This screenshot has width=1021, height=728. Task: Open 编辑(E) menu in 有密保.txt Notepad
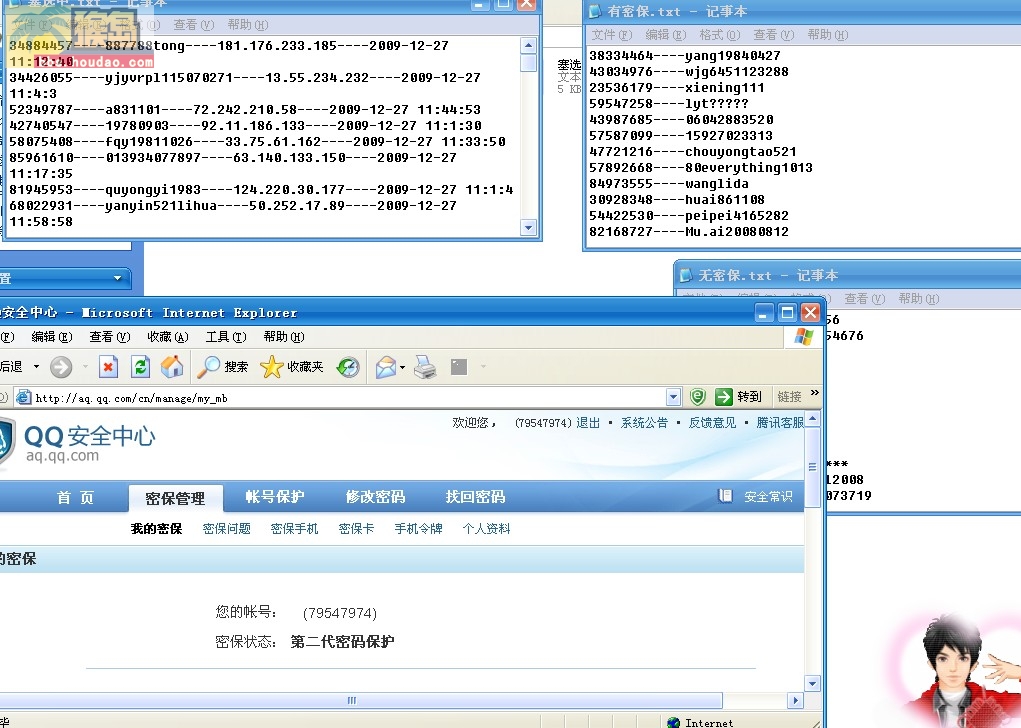pyautogui.click(x=665, y=35)
